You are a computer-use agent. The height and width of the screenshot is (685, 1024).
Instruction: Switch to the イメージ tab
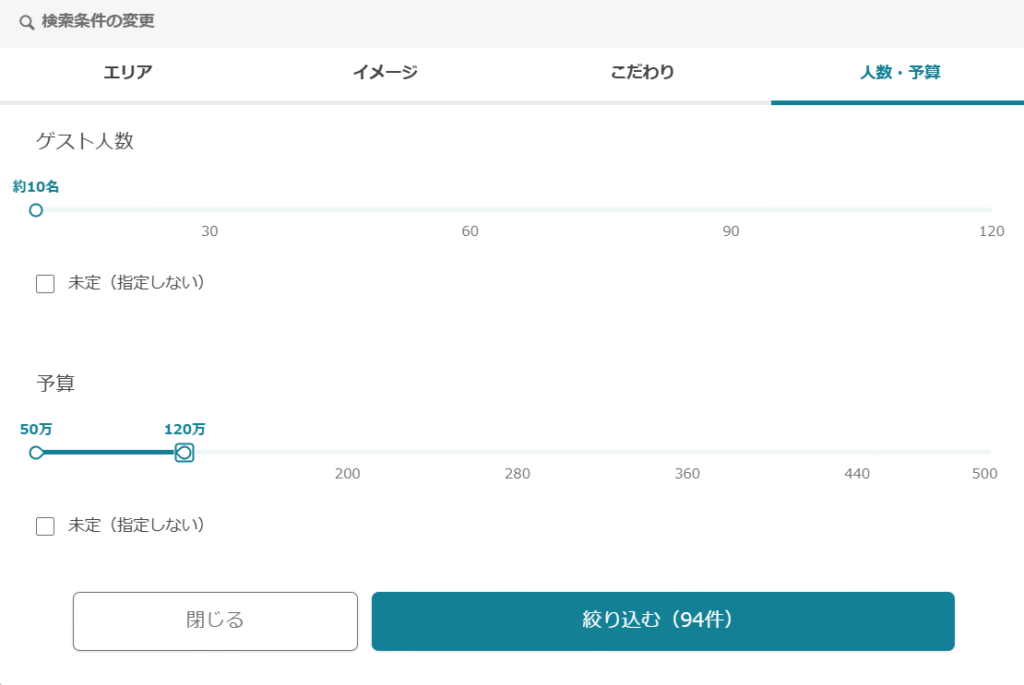pos(385,72)
